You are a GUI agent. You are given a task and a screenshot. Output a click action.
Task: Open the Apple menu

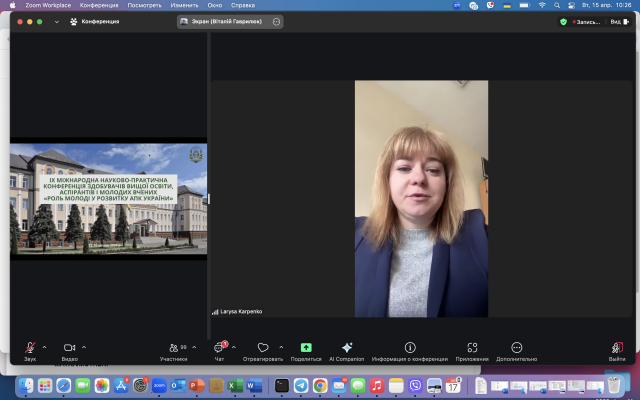point(13,5)
